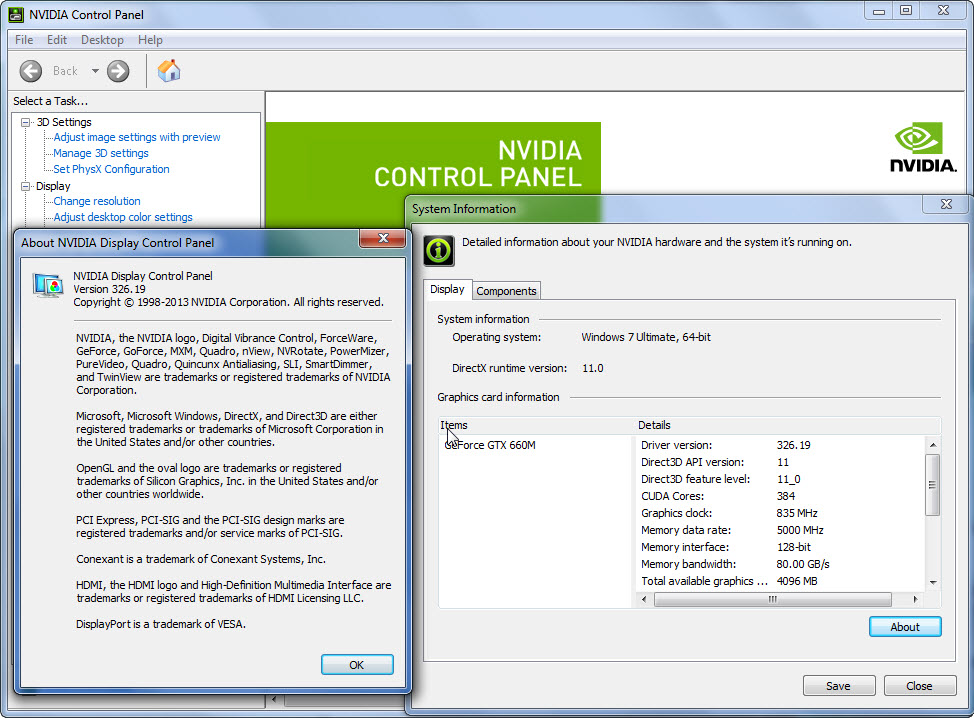Click Close button in System Information
974x718 pixels.
tap(919, 686)
